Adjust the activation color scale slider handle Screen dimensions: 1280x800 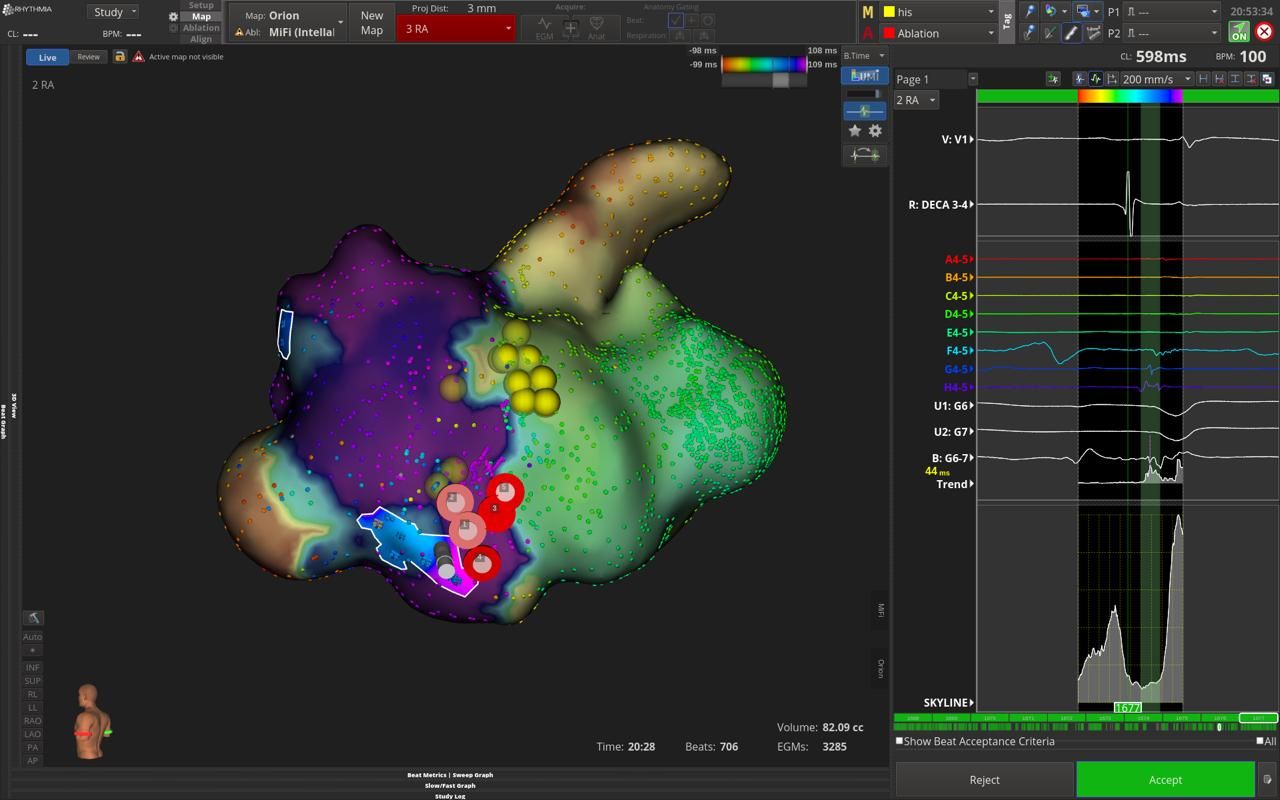780,80
